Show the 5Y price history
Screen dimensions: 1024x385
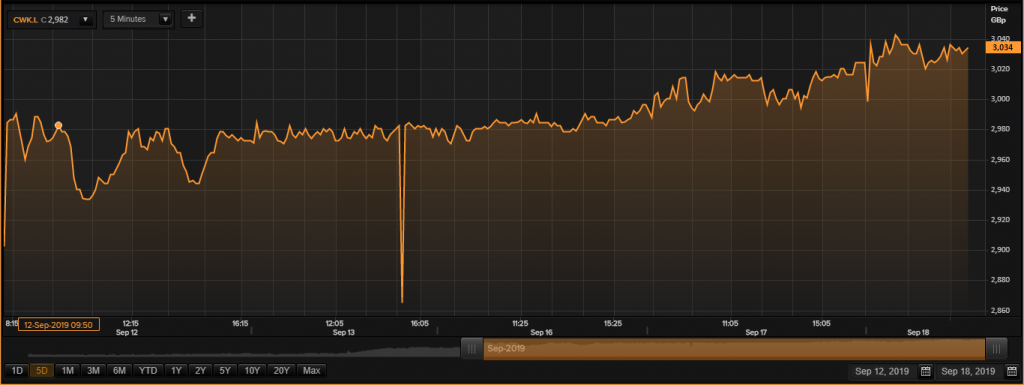pos(225,371)
